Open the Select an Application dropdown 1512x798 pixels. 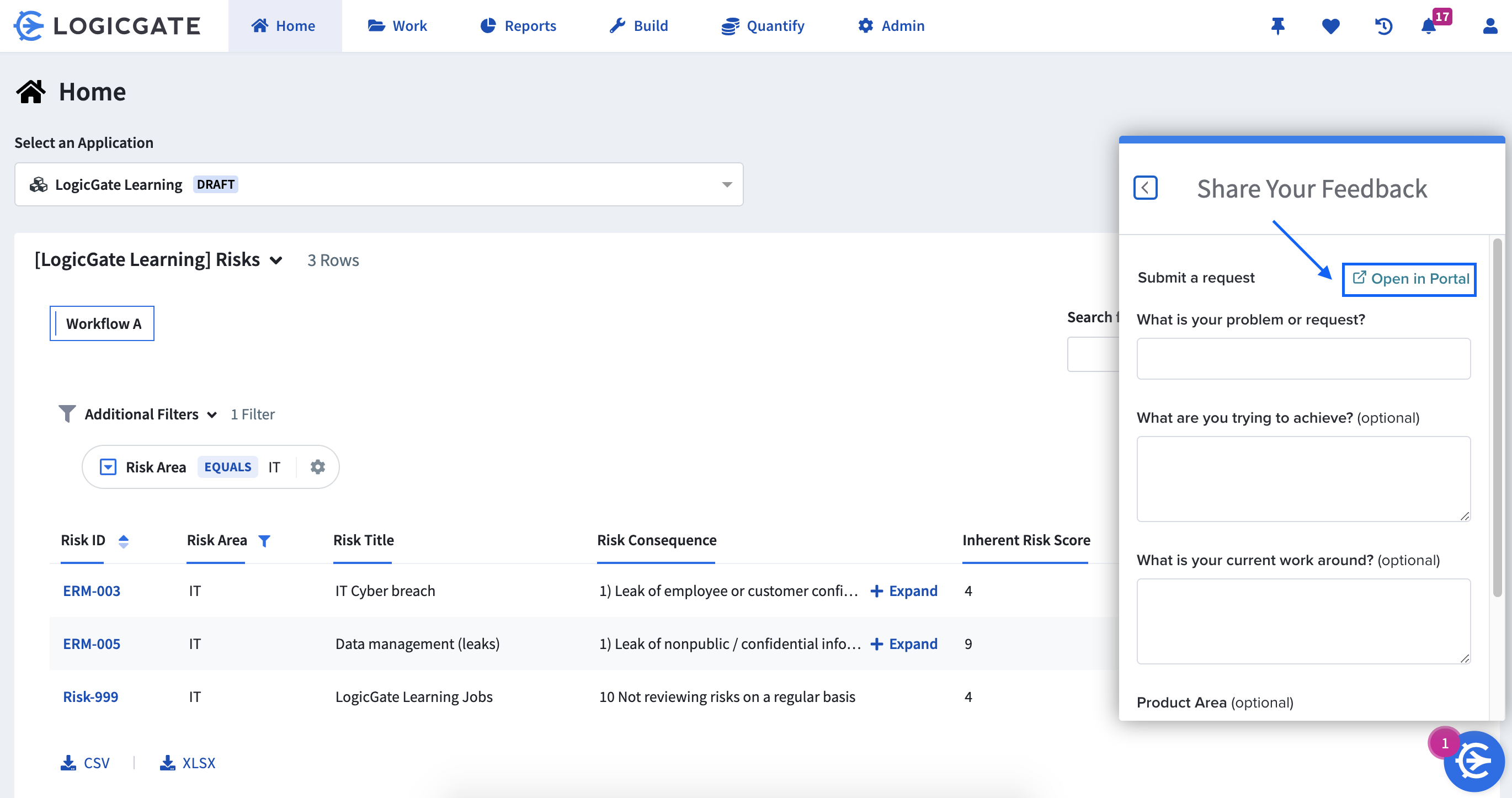379,184
